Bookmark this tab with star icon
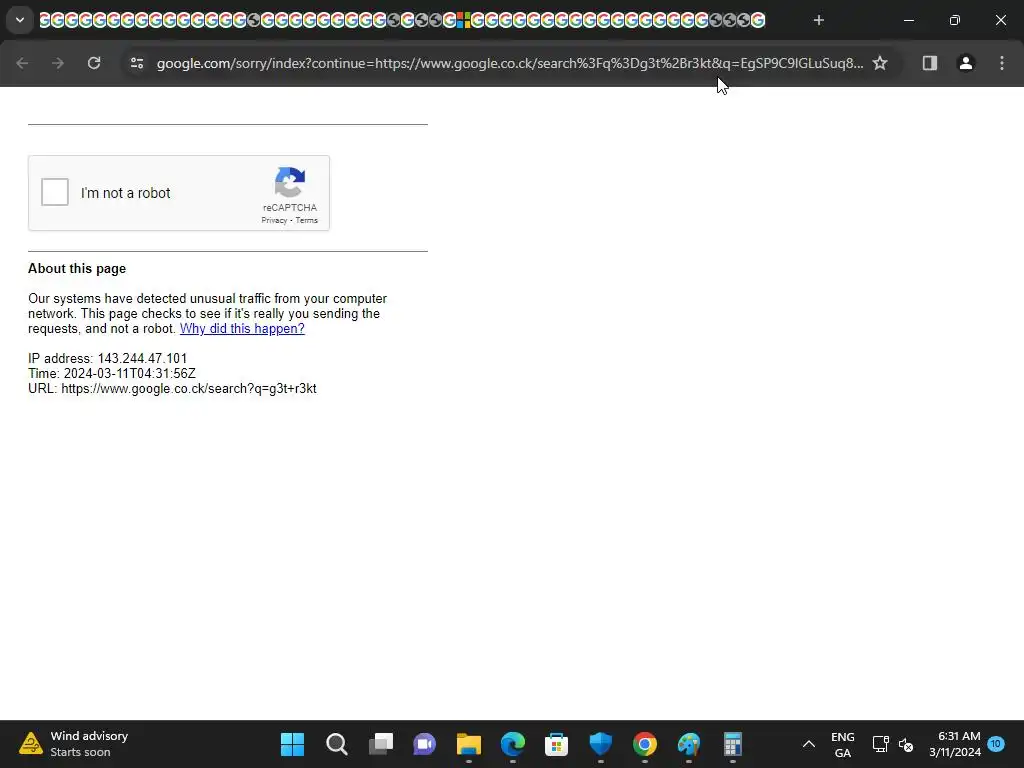Screen dimensions: 1024x768 point(880,63)
